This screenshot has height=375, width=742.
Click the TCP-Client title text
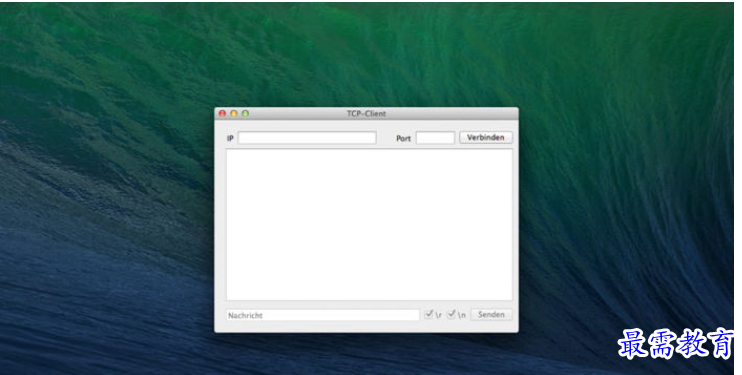coord(366,114)
